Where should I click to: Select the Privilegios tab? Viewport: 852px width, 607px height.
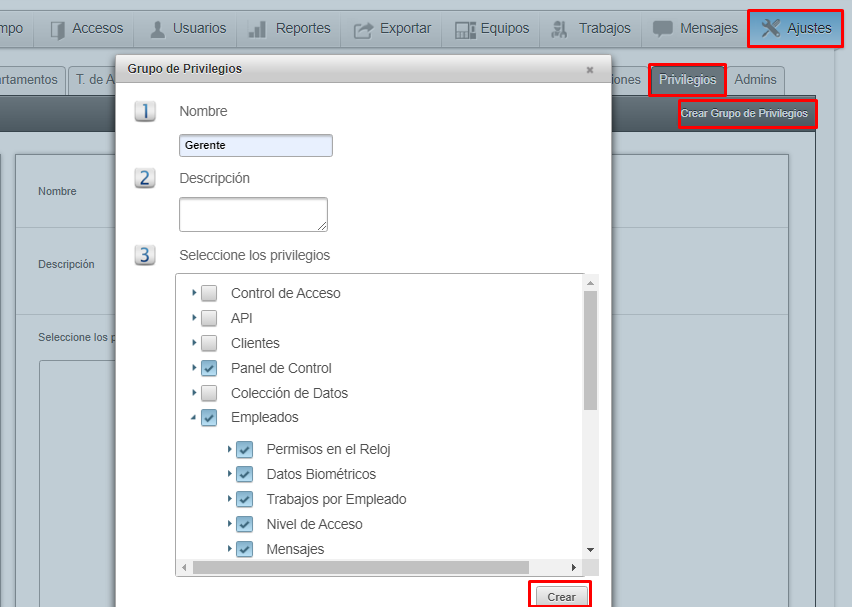[687, 80]
